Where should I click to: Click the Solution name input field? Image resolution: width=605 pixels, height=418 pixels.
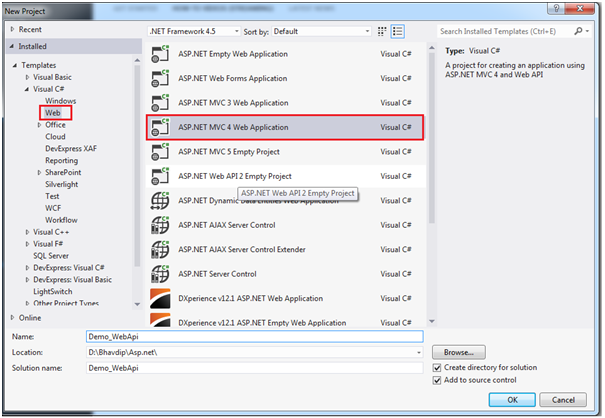(255, 368)
